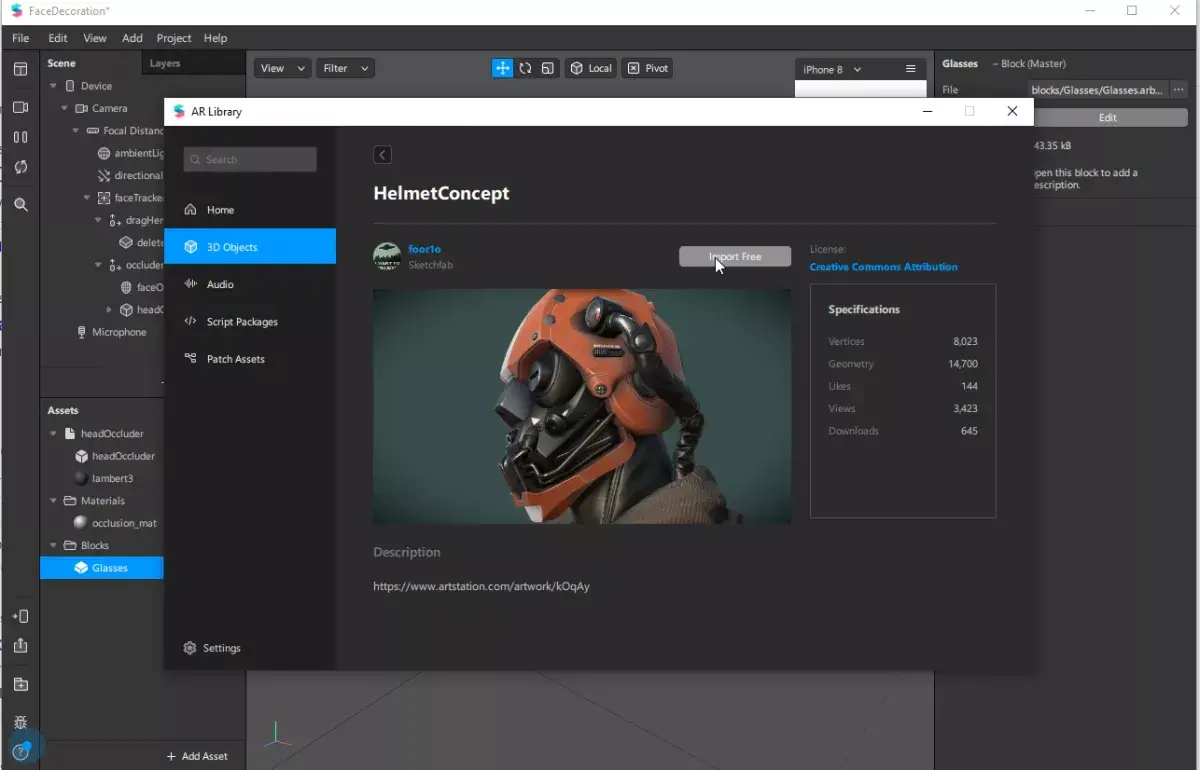Click the send to device icon

(20, 616)
